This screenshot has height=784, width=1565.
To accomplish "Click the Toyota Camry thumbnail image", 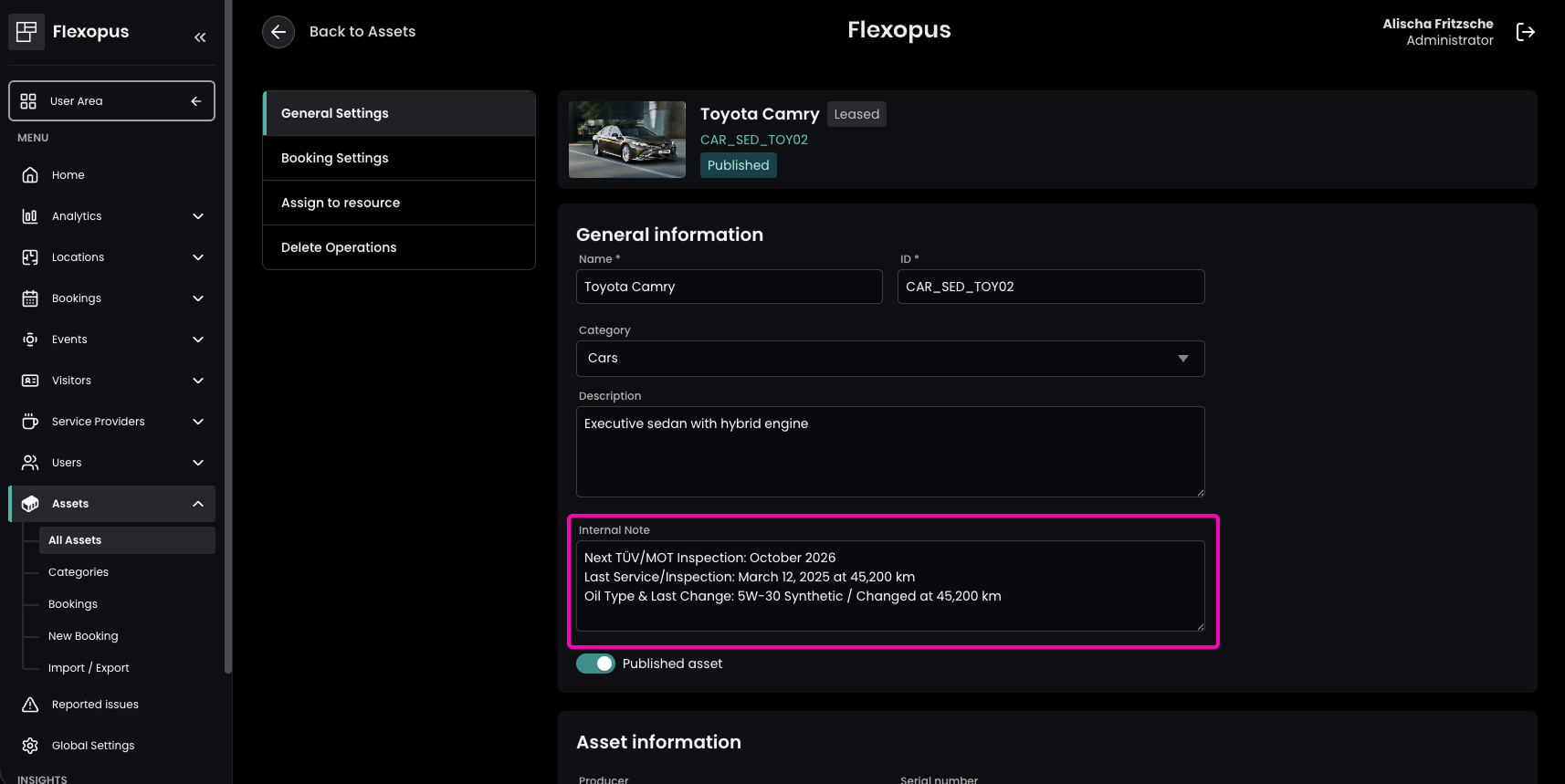I will coord(627,140).
